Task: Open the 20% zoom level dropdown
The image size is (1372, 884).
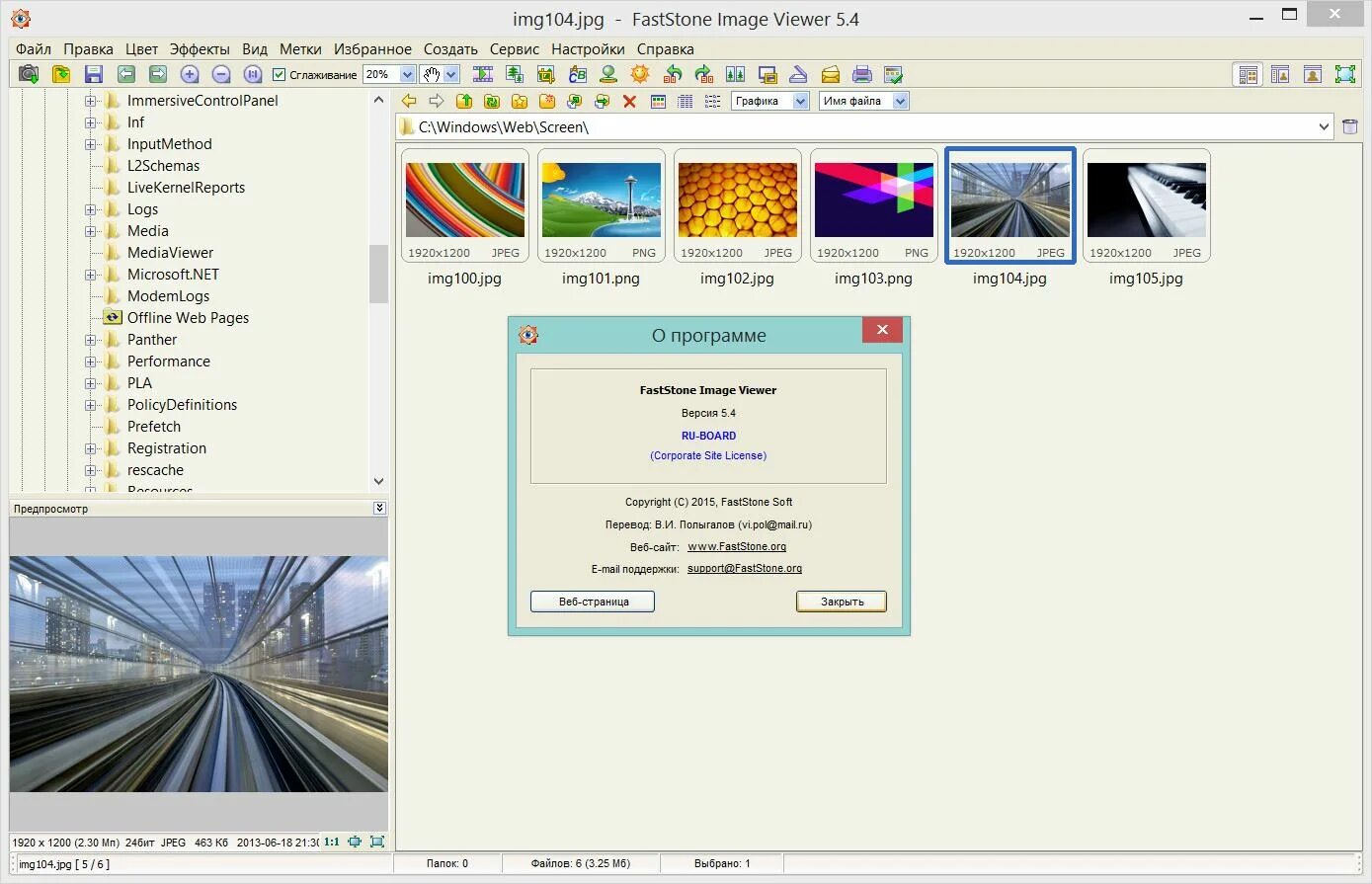Action: (407, 74)
